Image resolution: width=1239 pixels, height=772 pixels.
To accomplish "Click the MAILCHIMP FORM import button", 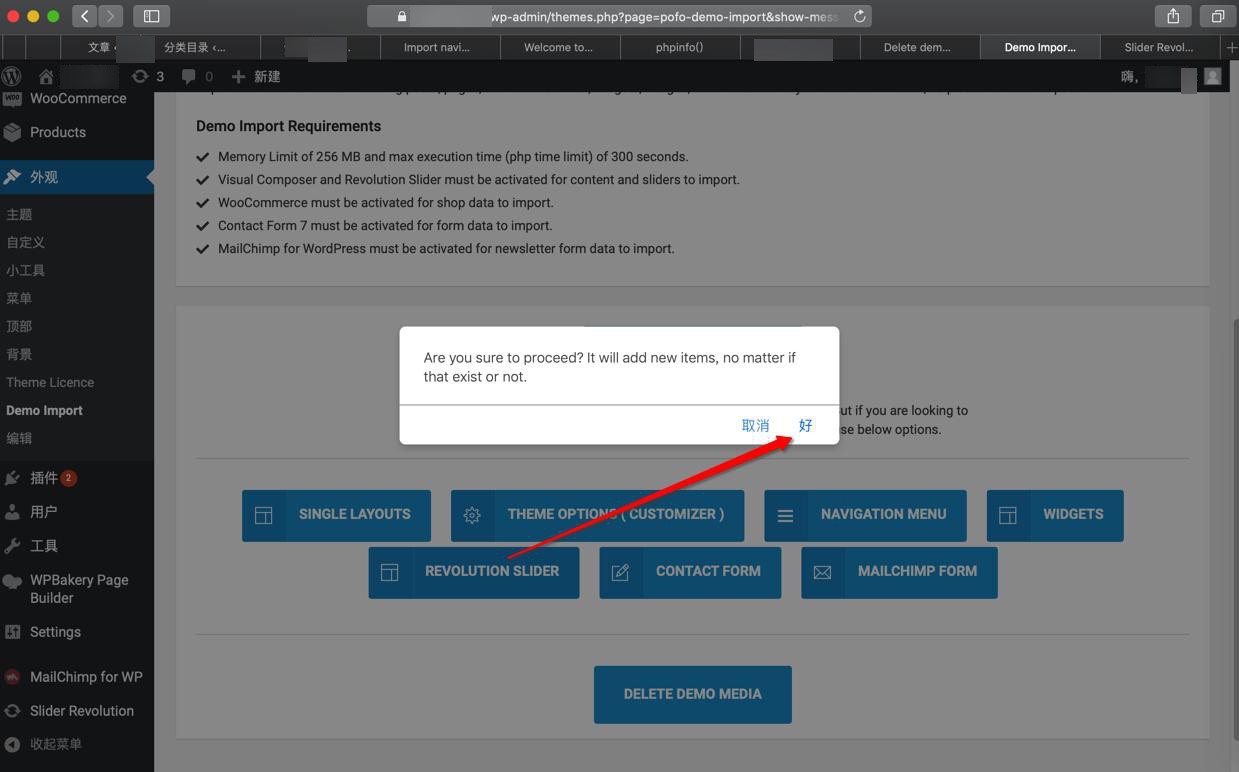I will (x=899, y=572).
